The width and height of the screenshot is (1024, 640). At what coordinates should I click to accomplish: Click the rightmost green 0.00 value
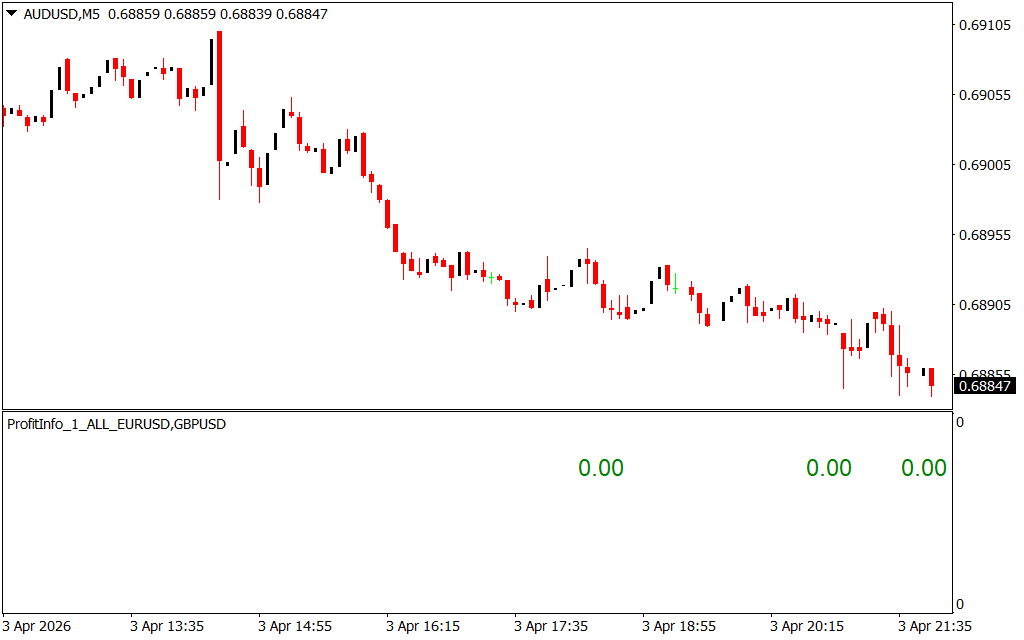pyautogui.click(x=923, y=468)
